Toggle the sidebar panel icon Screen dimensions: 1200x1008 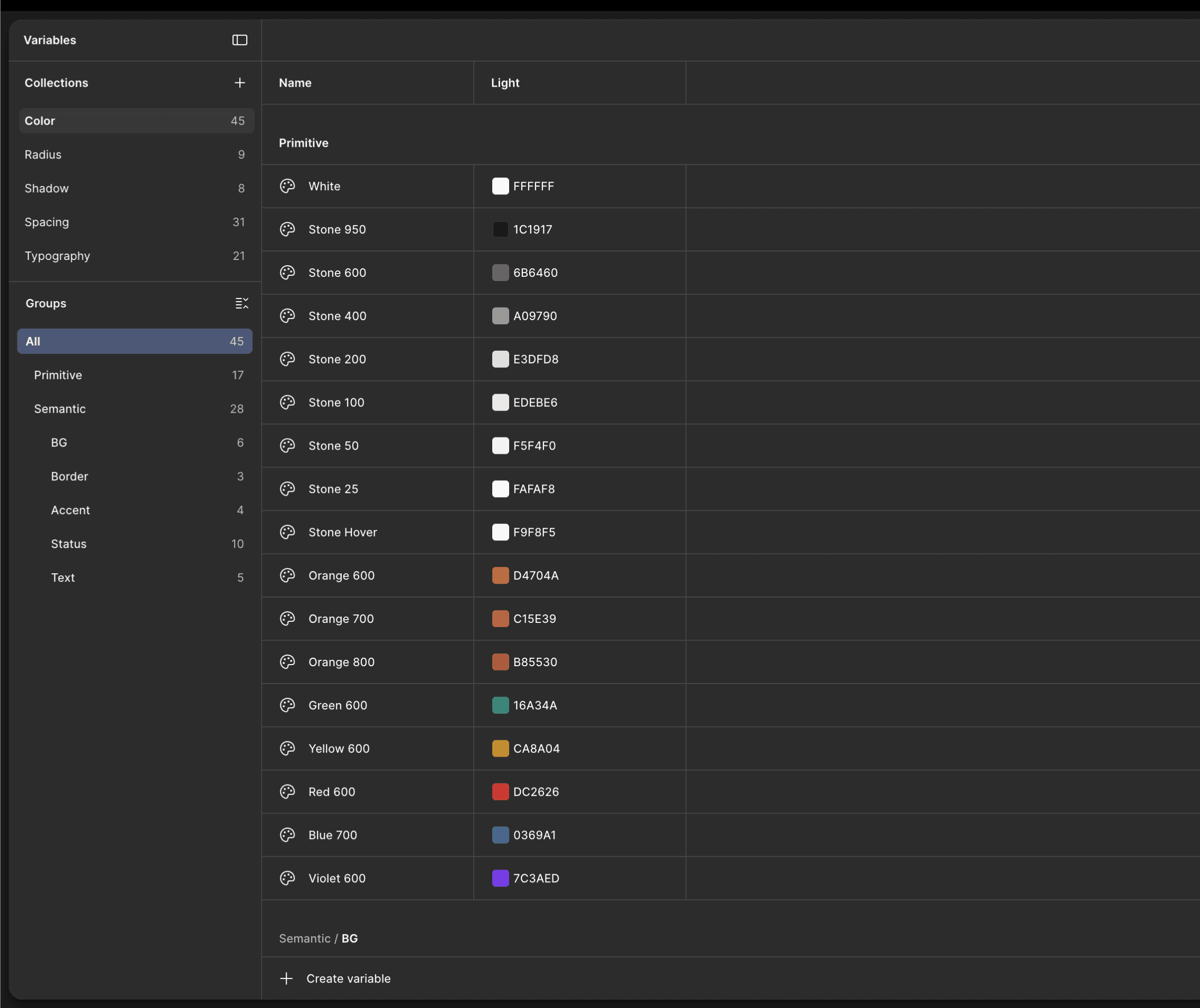tap(239, 40)
